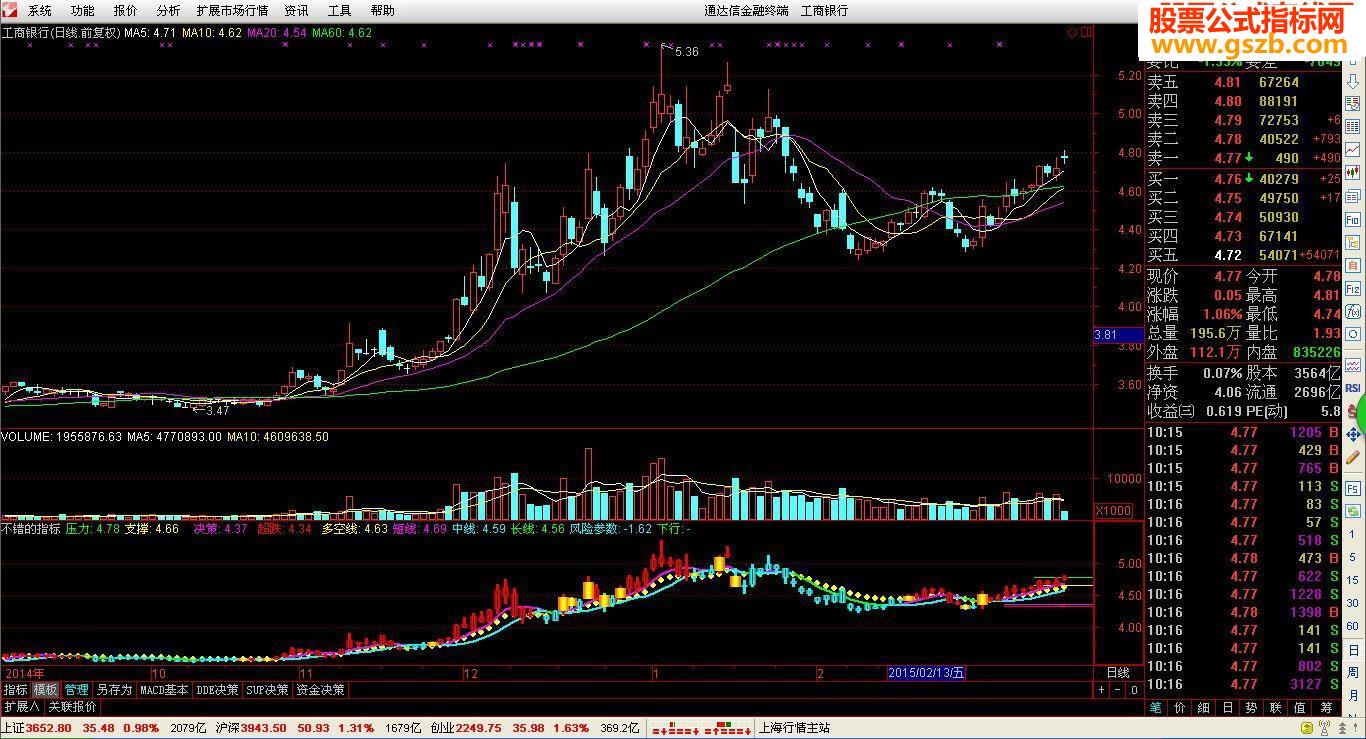Open the 资讯 menu
1366x739 pixels.
pyautogui.click(x=297, y=10)
